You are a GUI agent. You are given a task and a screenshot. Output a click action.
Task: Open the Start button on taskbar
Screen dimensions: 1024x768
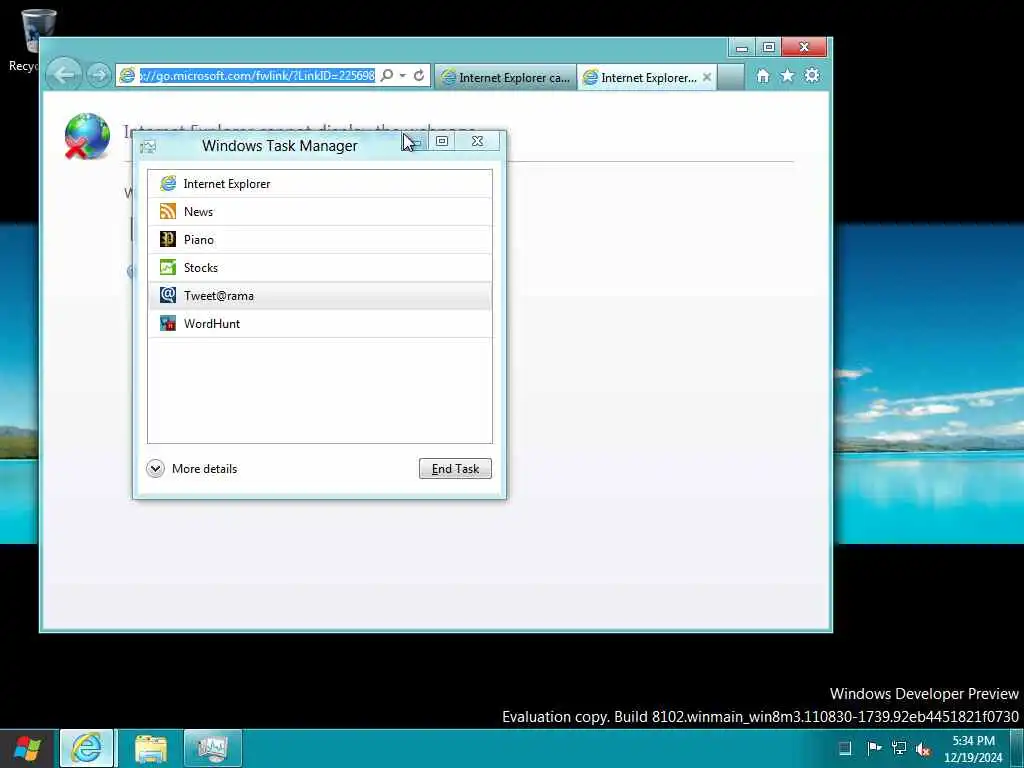click(27, 748)
